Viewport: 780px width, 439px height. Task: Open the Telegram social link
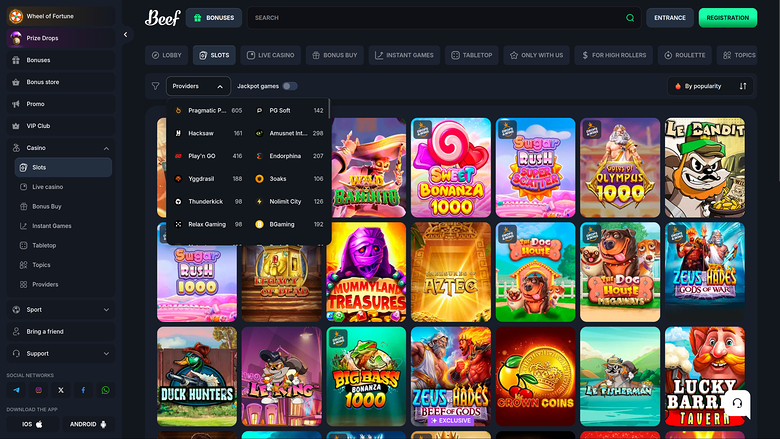pyautogui.click(x=16, y=390)
